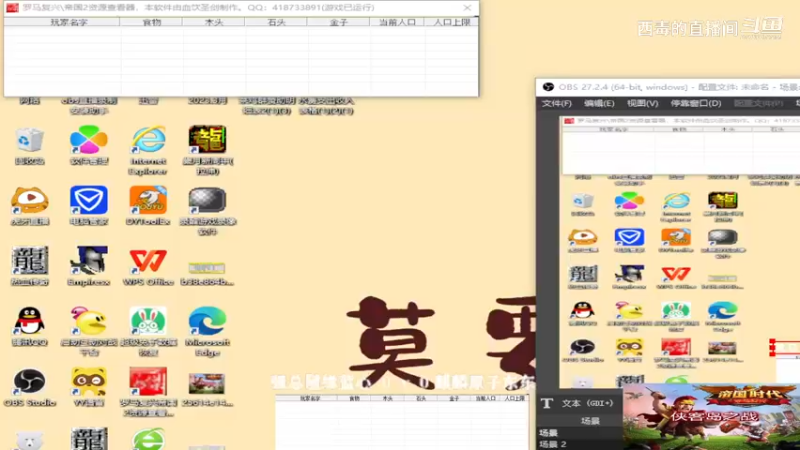Viewport: 800px width, 450px height.
Task: Open the yellow bar file icon beside WPS Office
Action: 207,268
